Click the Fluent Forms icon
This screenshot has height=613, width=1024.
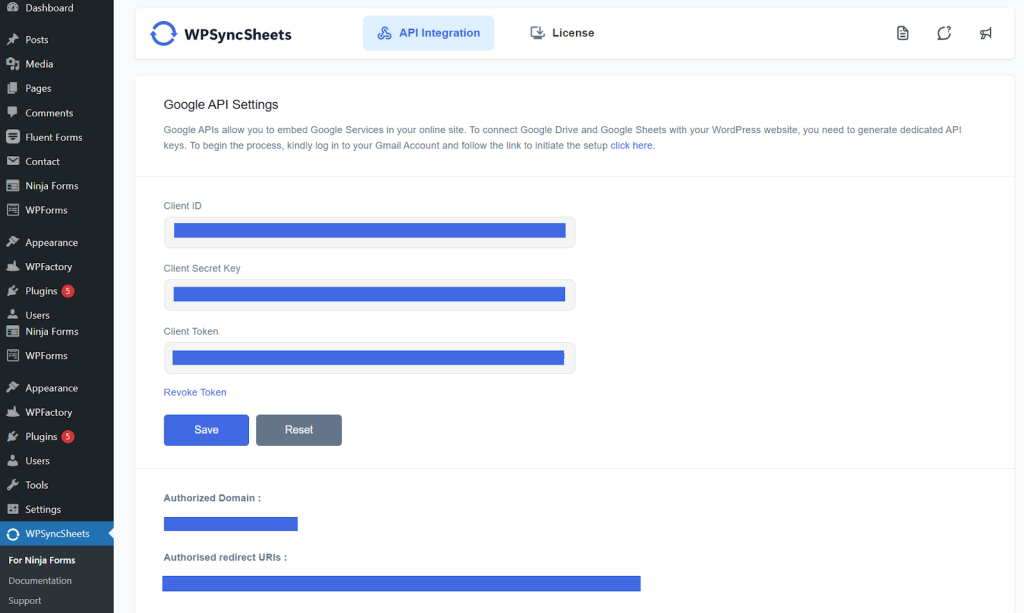pyautogui.click(x=12, y=136)
